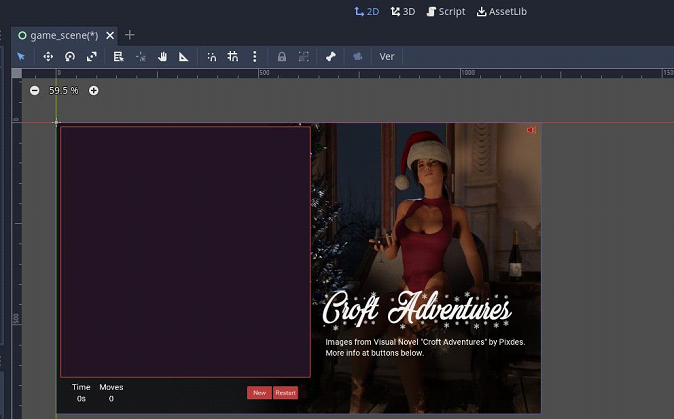Open the skeleton bone options
The height and width of the screenshot is (419, 674).
331,56
